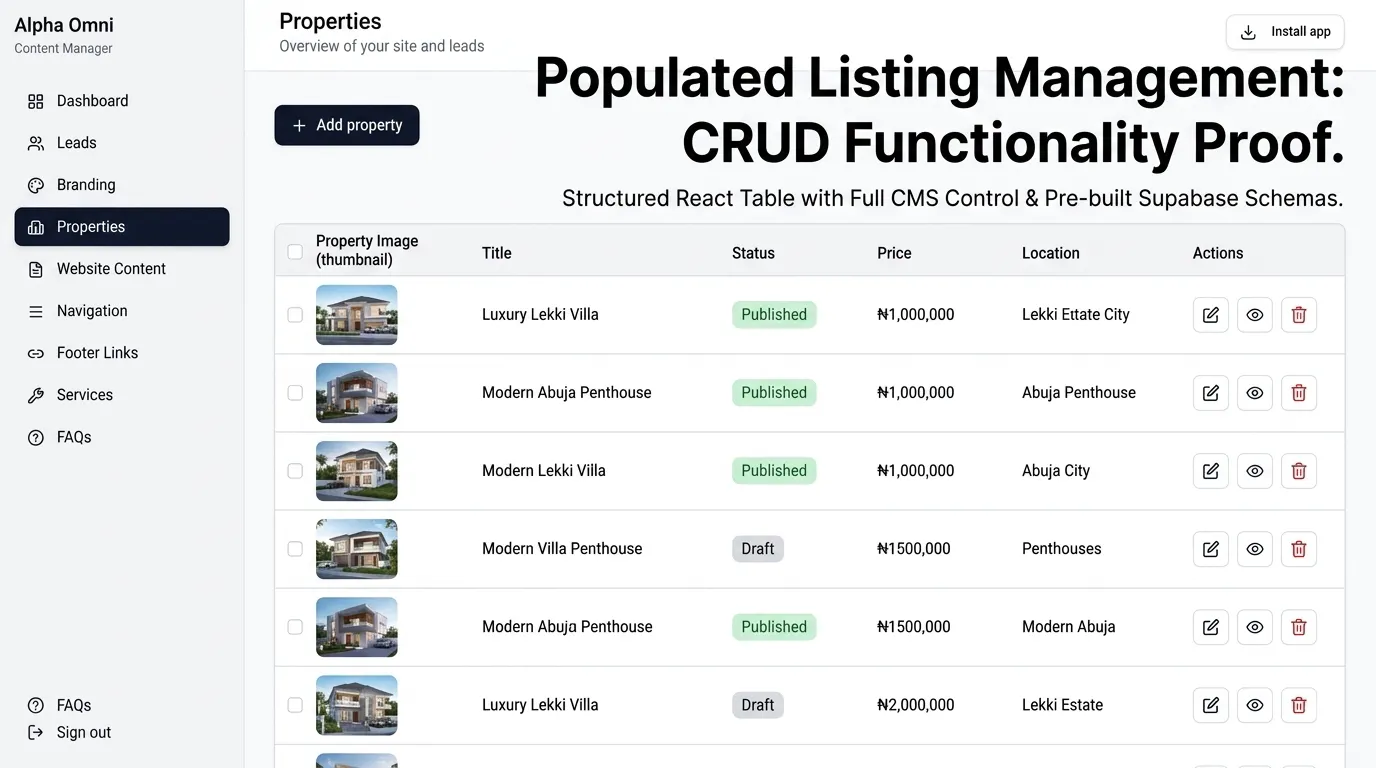Click the Sign out arrow icon

pyautogui.click(x=36, y=733)
